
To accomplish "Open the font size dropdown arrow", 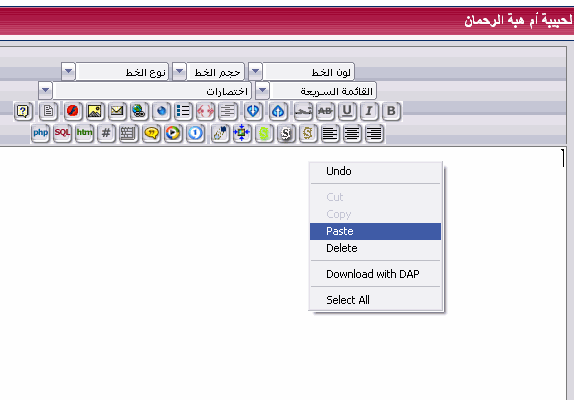I will pos(179,71).
